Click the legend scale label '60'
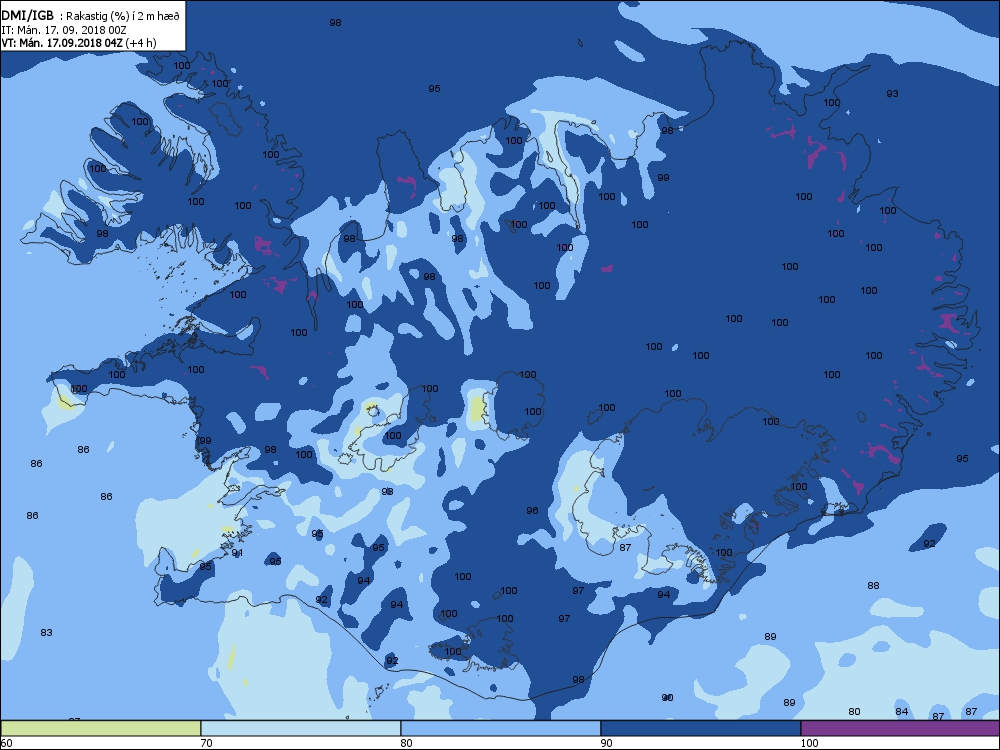Screen dimensions: 1000x750 6,743
